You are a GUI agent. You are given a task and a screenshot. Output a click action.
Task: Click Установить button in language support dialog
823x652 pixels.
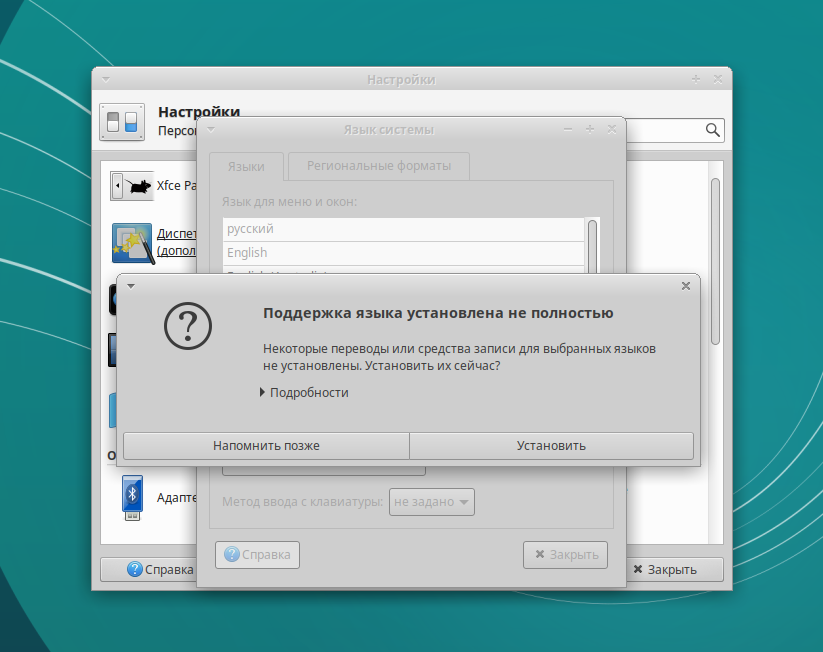[x=551, y=446]
